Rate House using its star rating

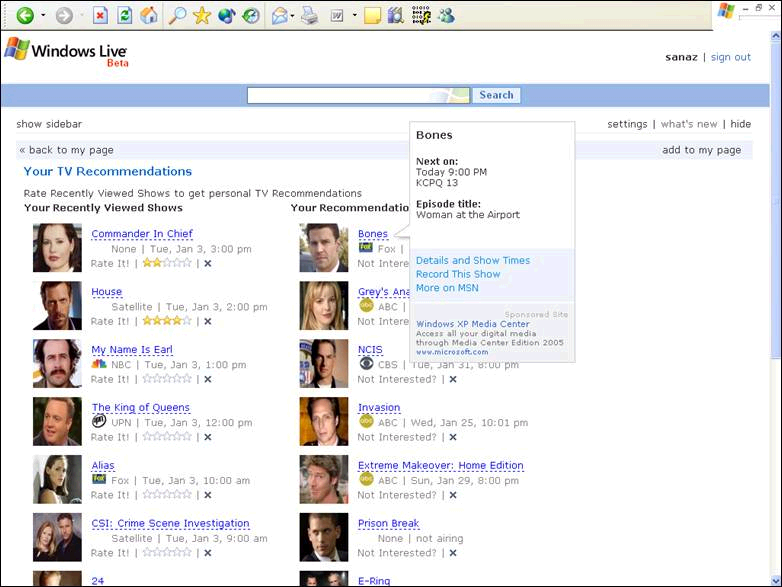point(167,321)
